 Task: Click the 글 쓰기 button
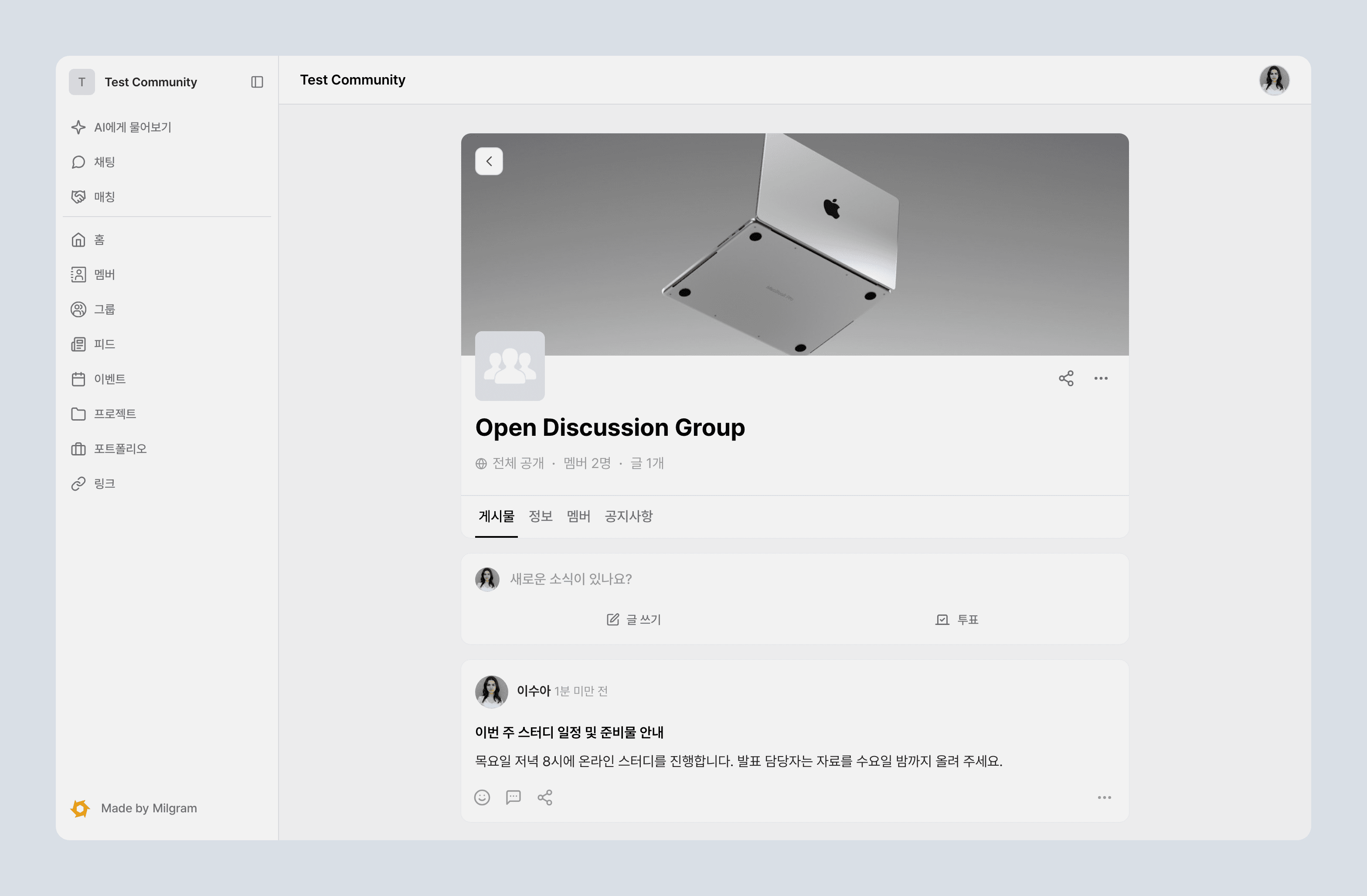pos(634,619)
